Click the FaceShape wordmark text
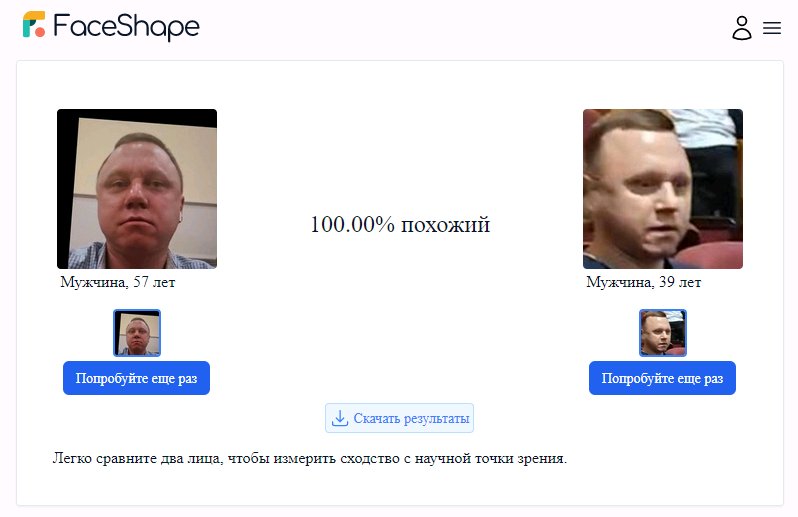Viewport: 798px width, 517px height. pyautogui.click(x=126, y=26)
